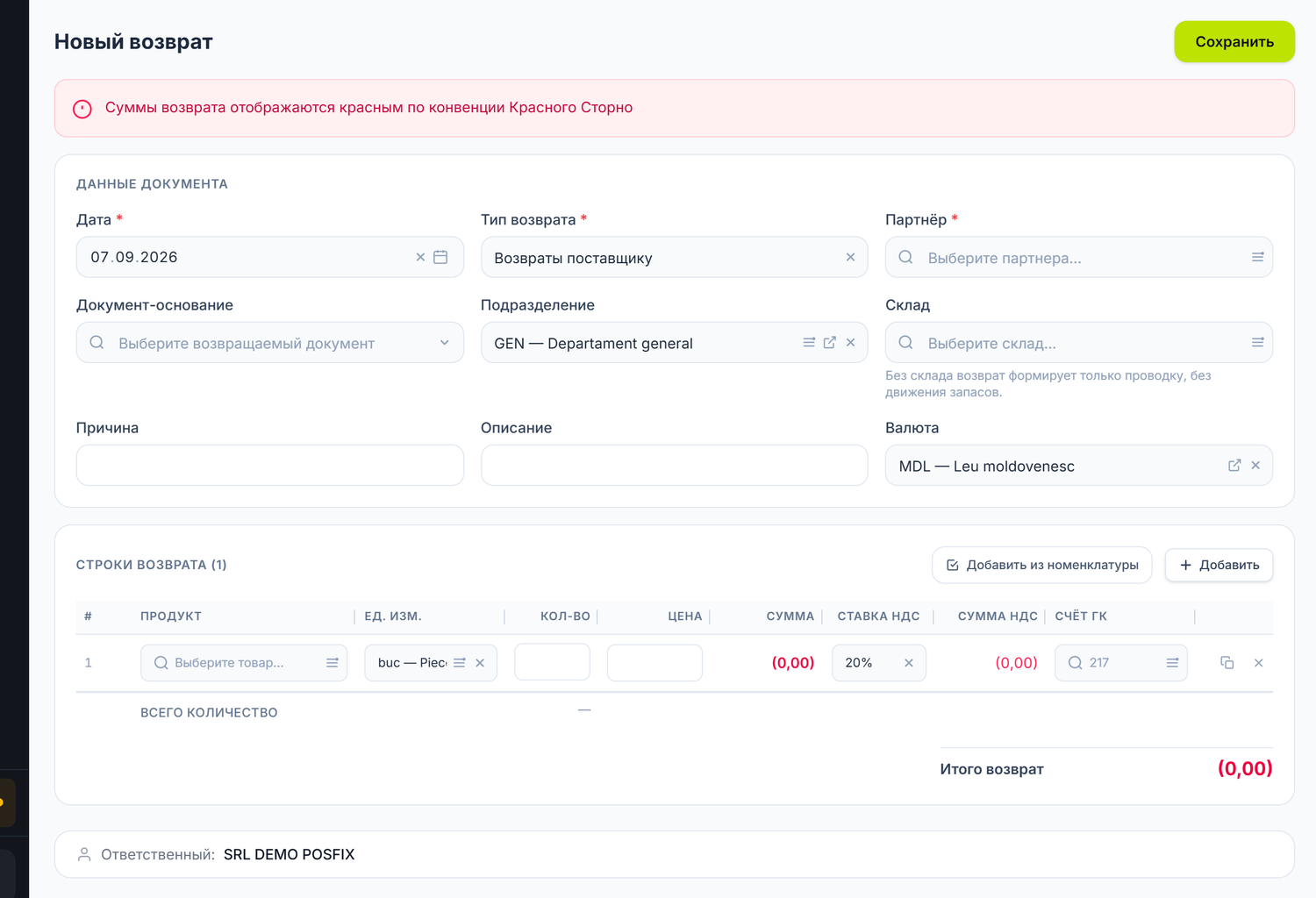Open the list icon in Склад field

coord(1257,342)
